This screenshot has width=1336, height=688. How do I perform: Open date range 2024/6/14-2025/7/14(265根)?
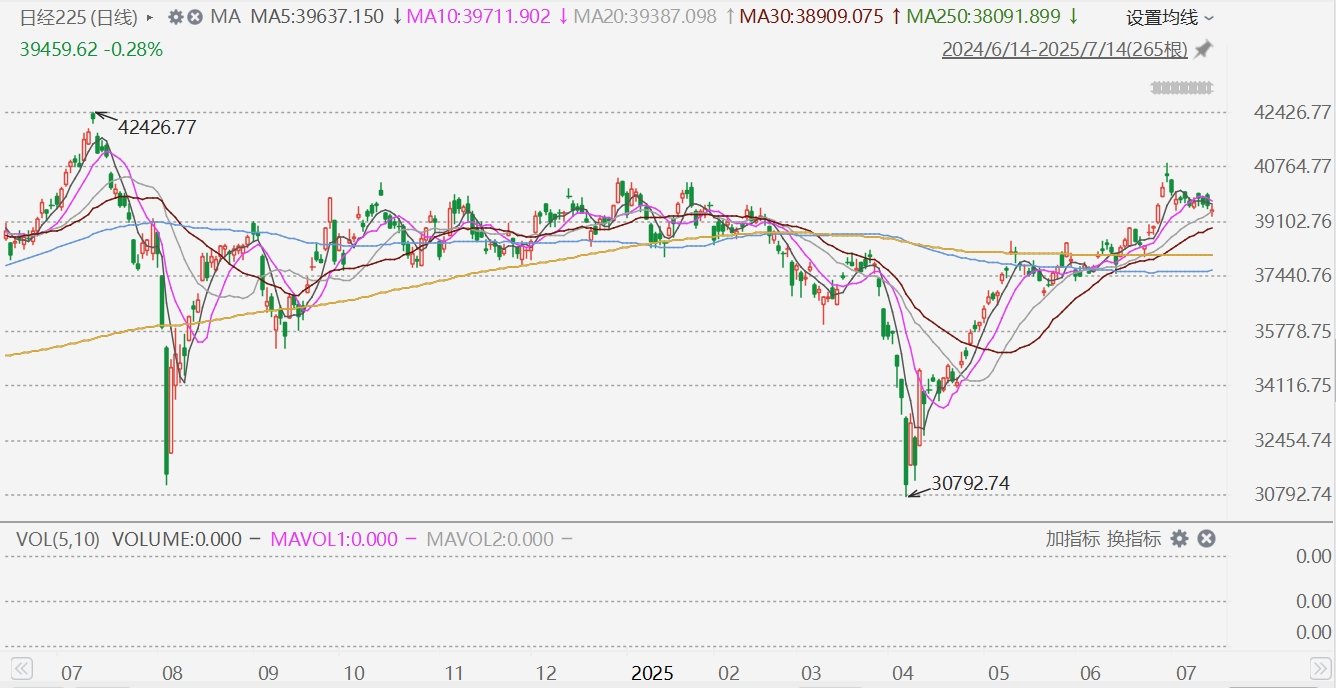pyautogui.click(x=1064, y=49)
